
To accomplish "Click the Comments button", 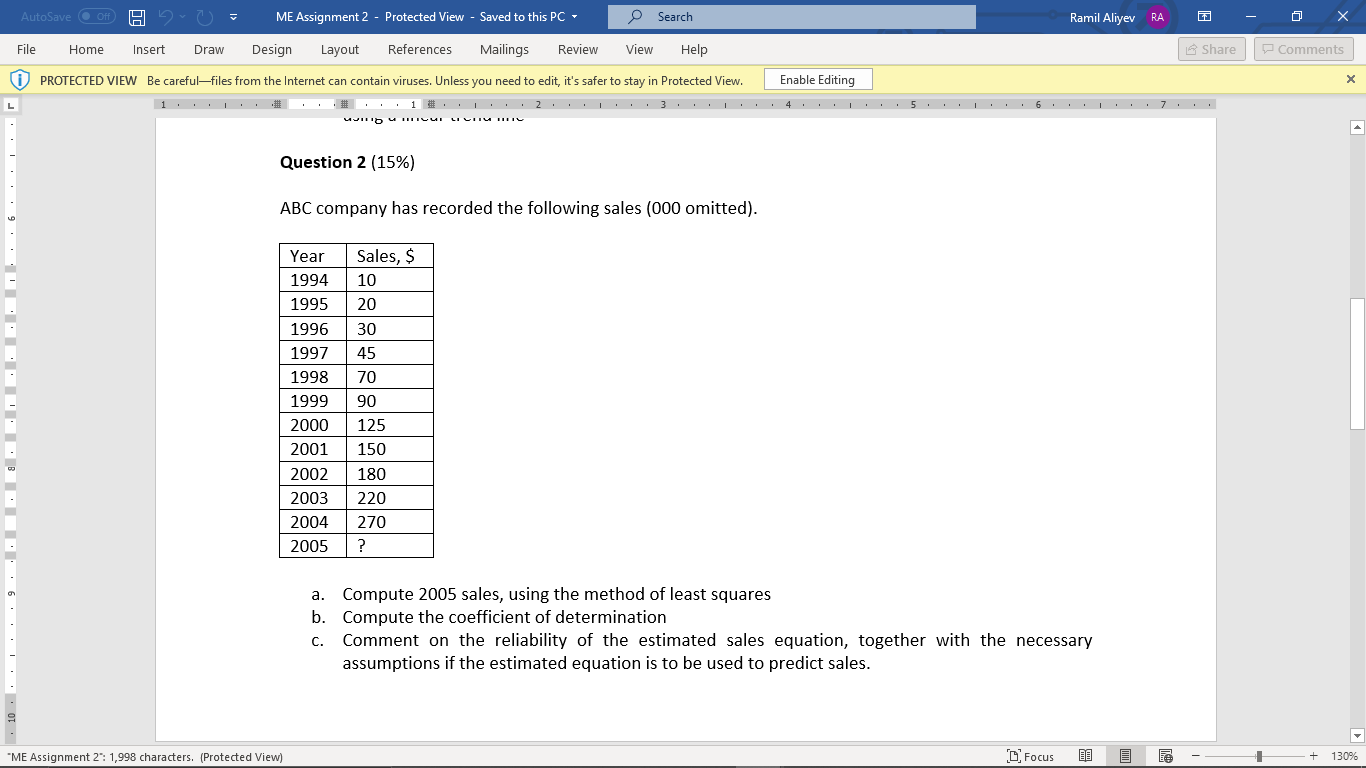I will (x=1303, y=49).
